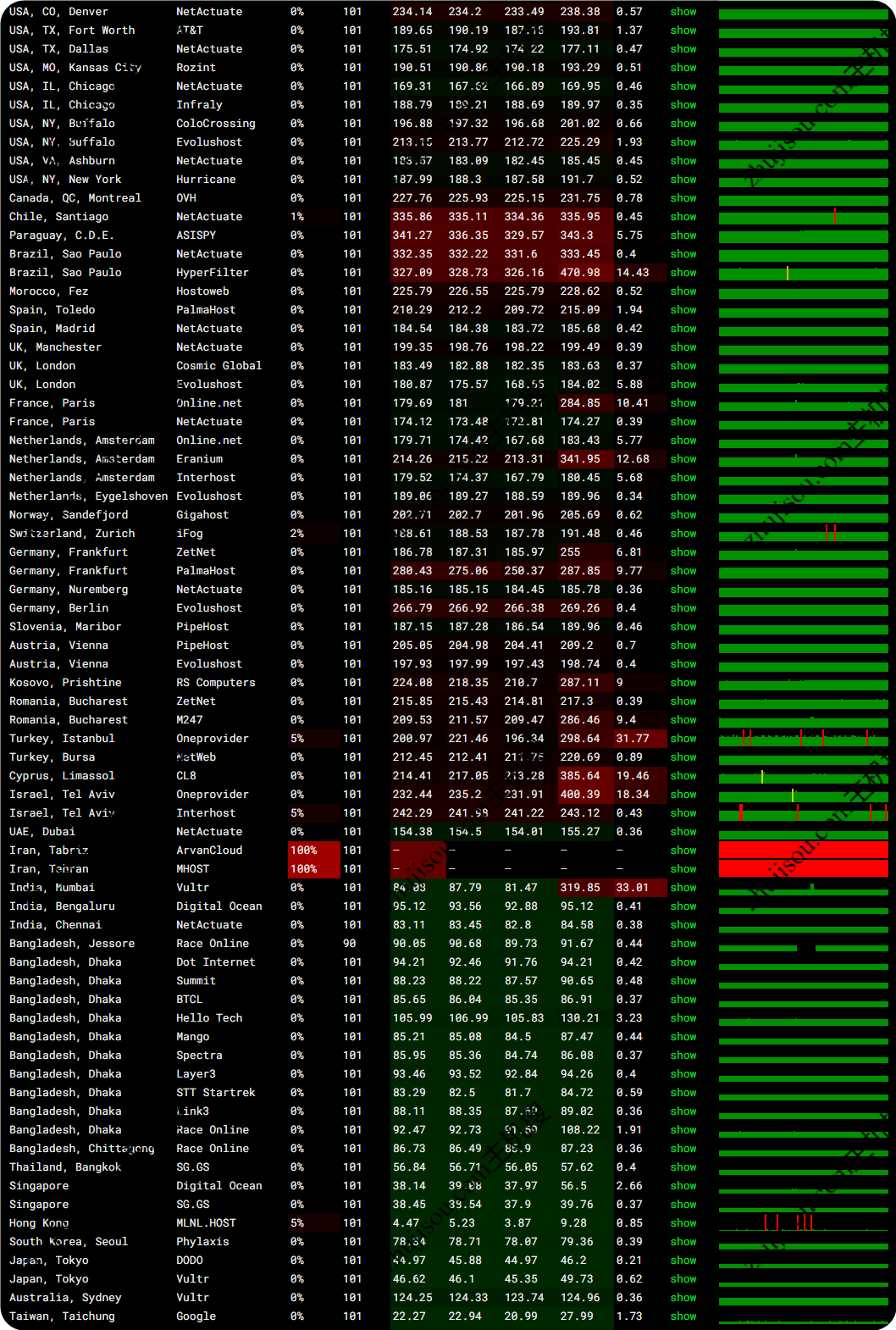Click 100% loss cell for Iran, Tehran

pos(313,869)
